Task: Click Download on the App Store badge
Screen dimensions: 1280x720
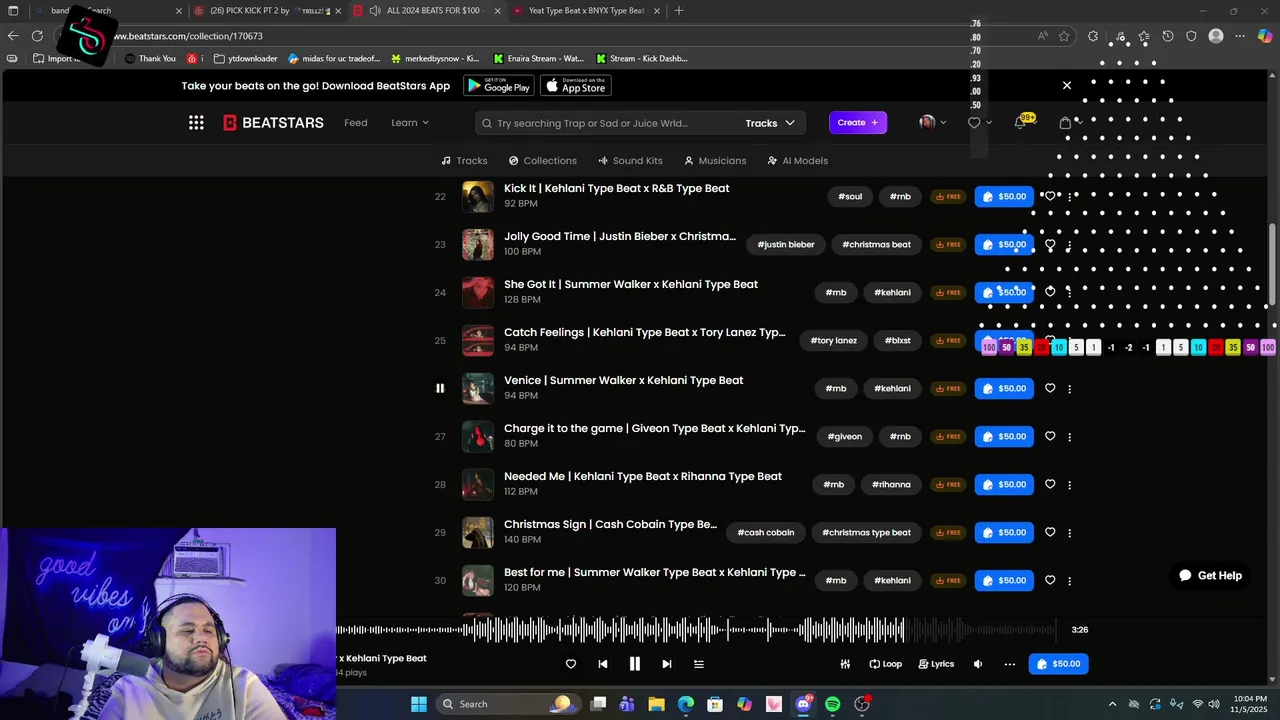Action: 576,86
